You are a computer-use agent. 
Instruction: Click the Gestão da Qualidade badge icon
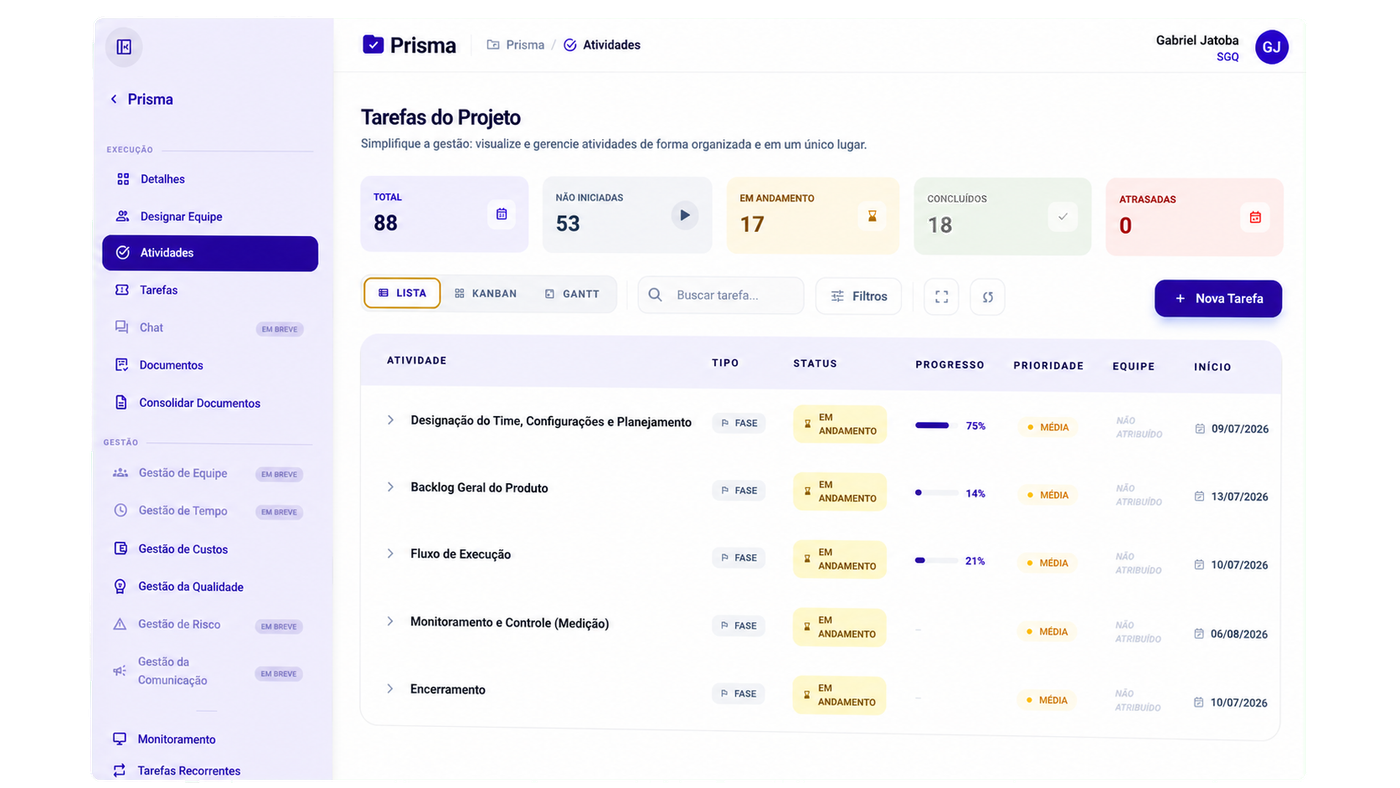[121, 587]
